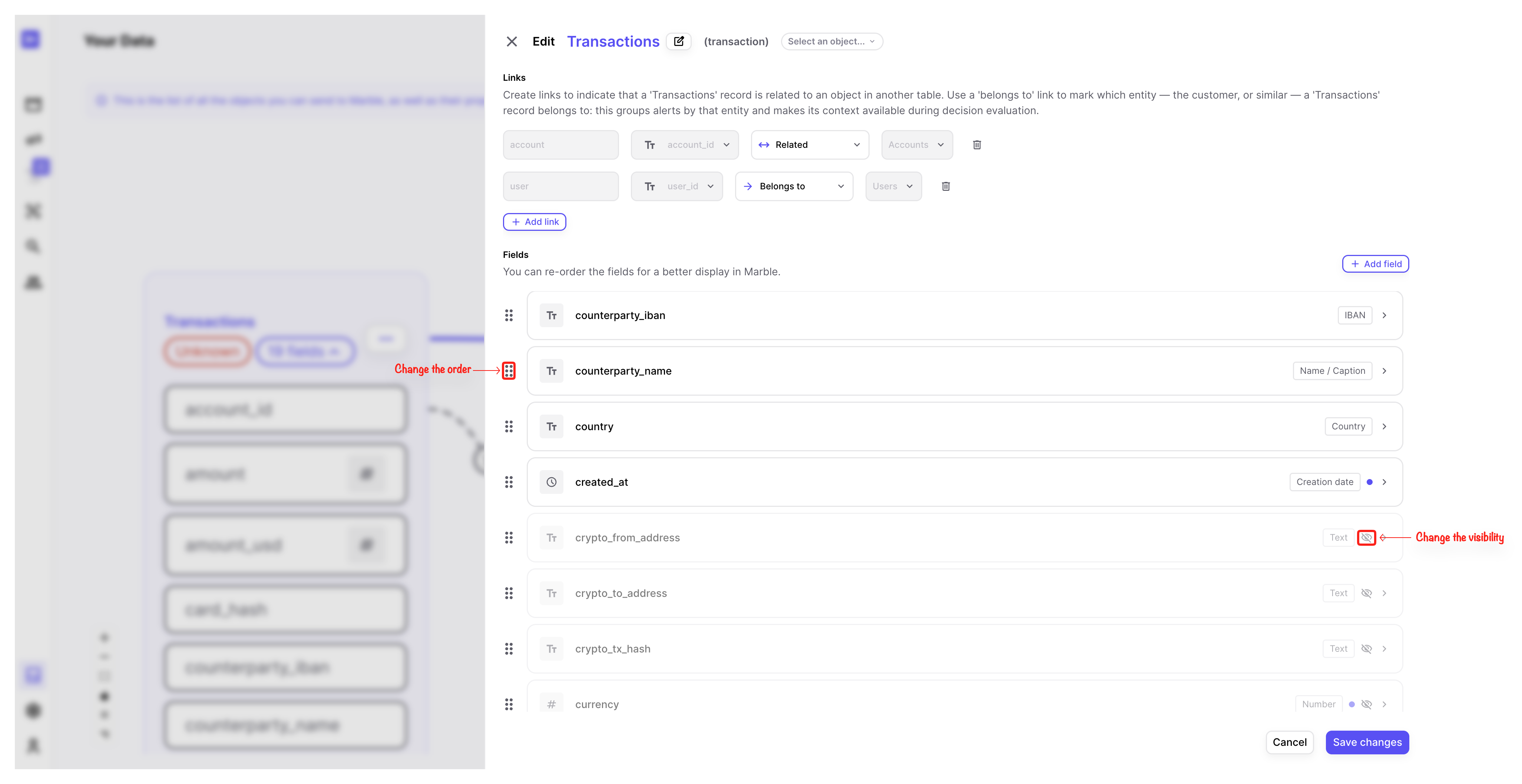
Task: Grab the created_at row drag handle
Action: 509,482
